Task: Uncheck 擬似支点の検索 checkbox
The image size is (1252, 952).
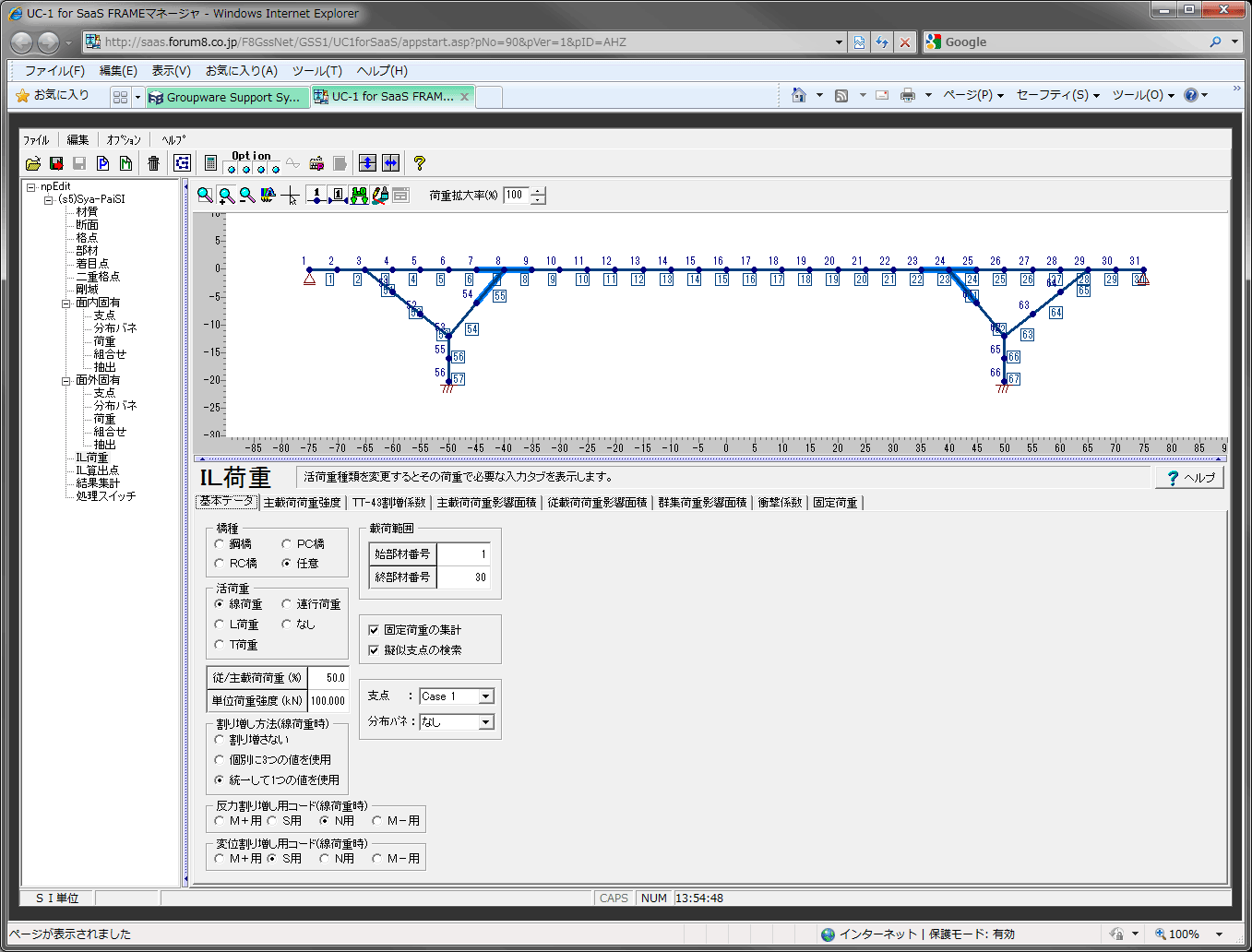Action: pos(374,650)
